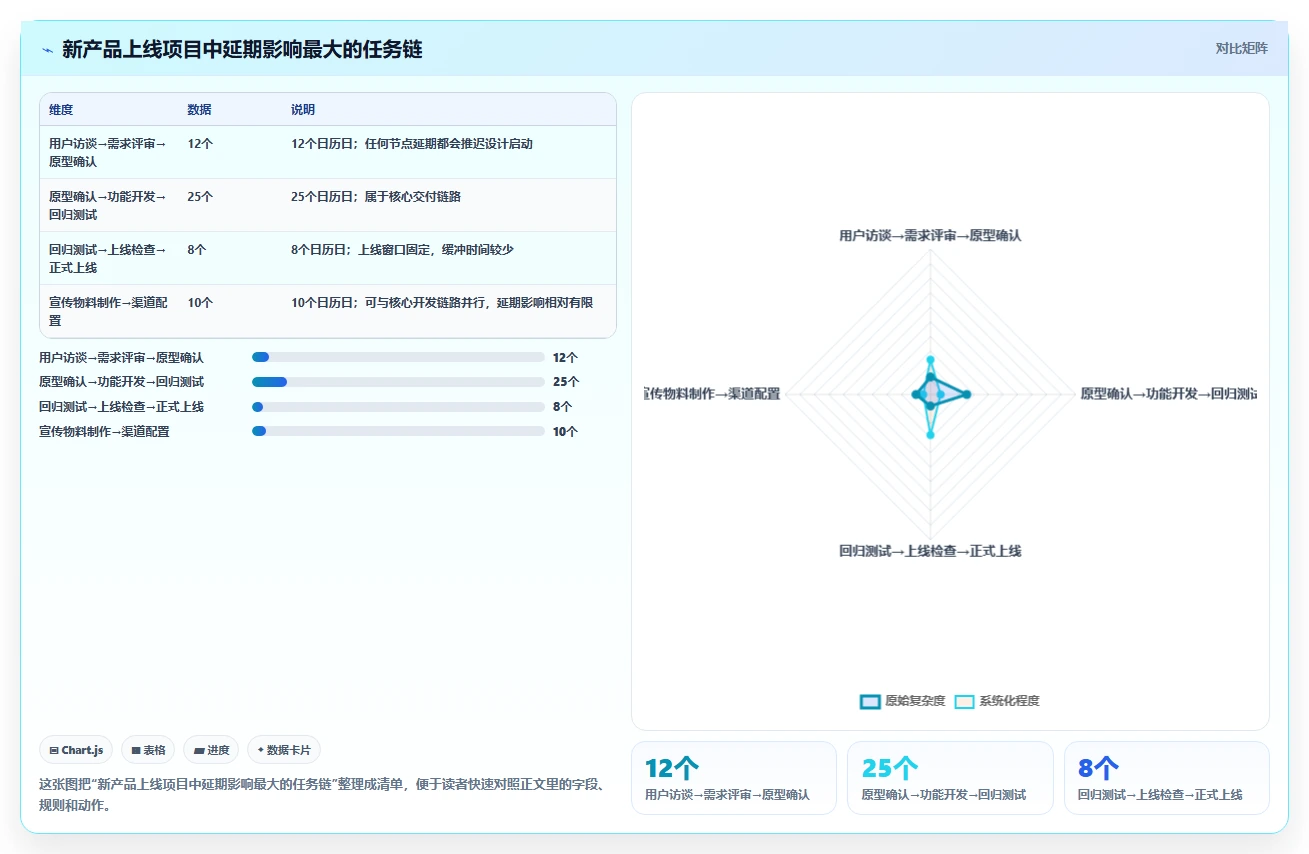1309x854 pixels.
Task: Click radar axis label 回归测试→上线检查→正式上线
Action: [x=930, y=551]
